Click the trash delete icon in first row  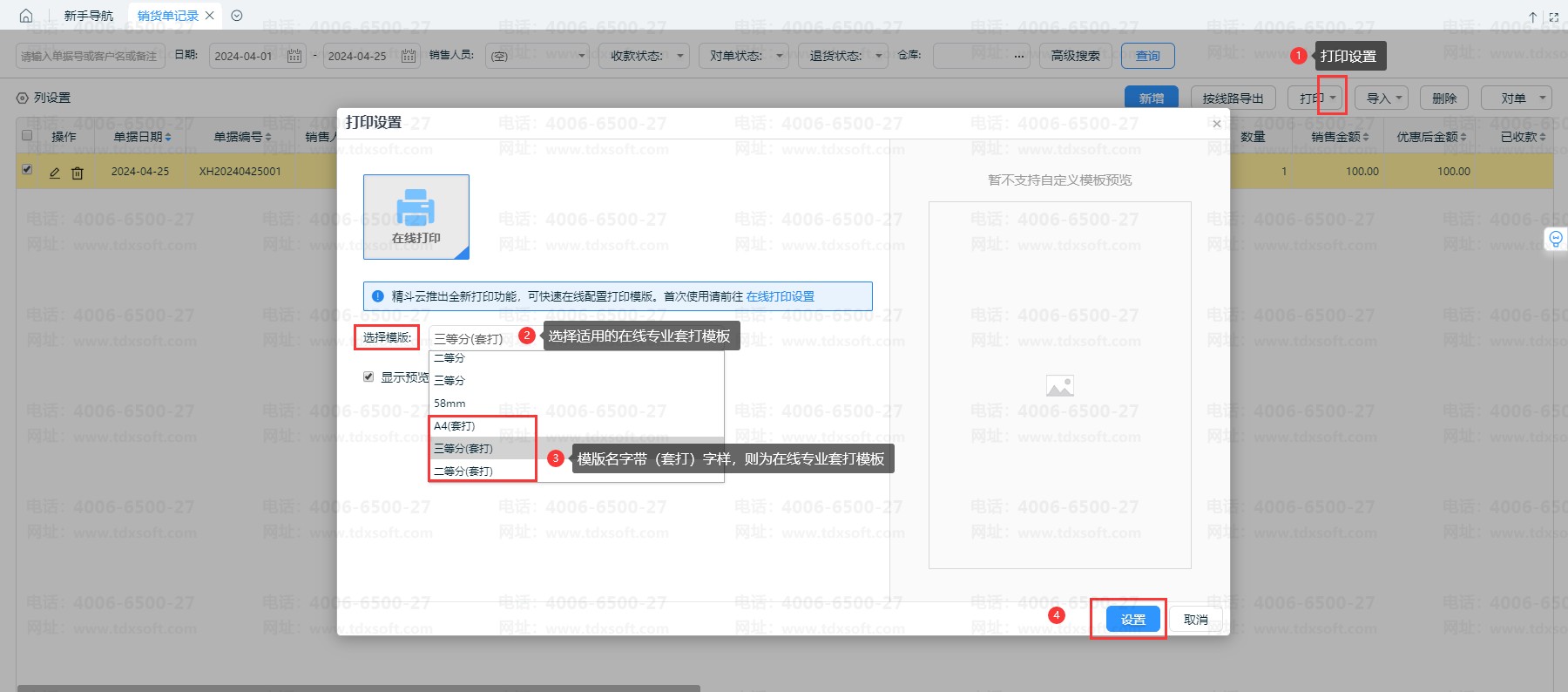click(78, 173)
